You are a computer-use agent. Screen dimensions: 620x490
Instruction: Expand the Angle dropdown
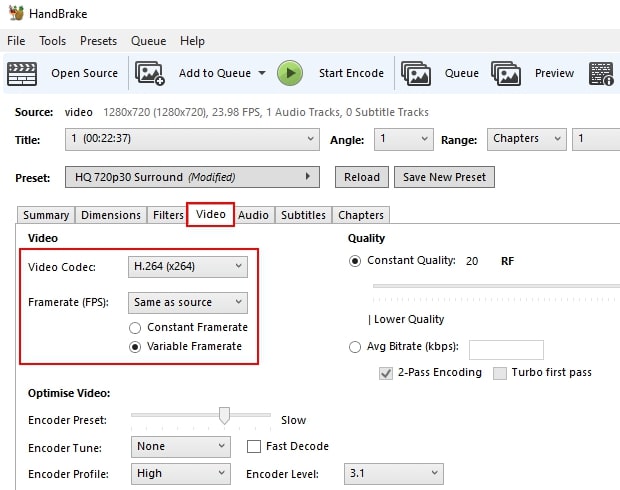404,139
